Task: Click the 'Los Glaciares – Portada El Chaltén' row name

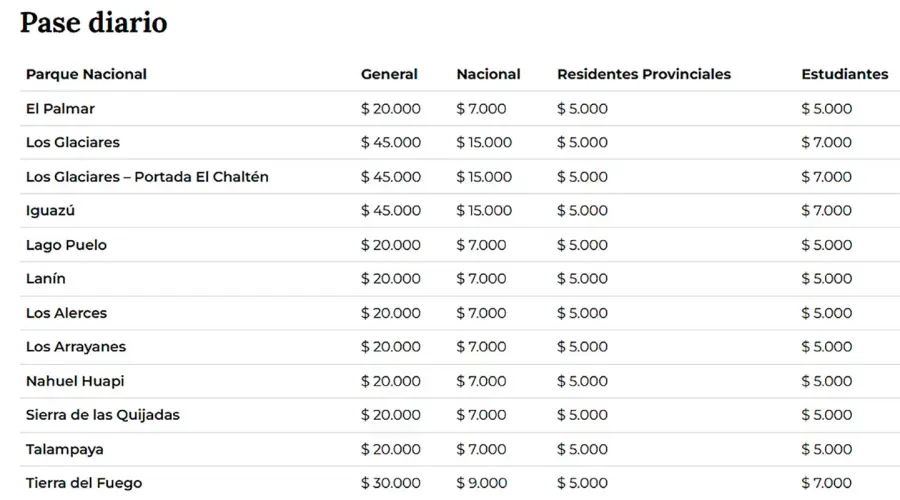Action: (x=147, y=177)
